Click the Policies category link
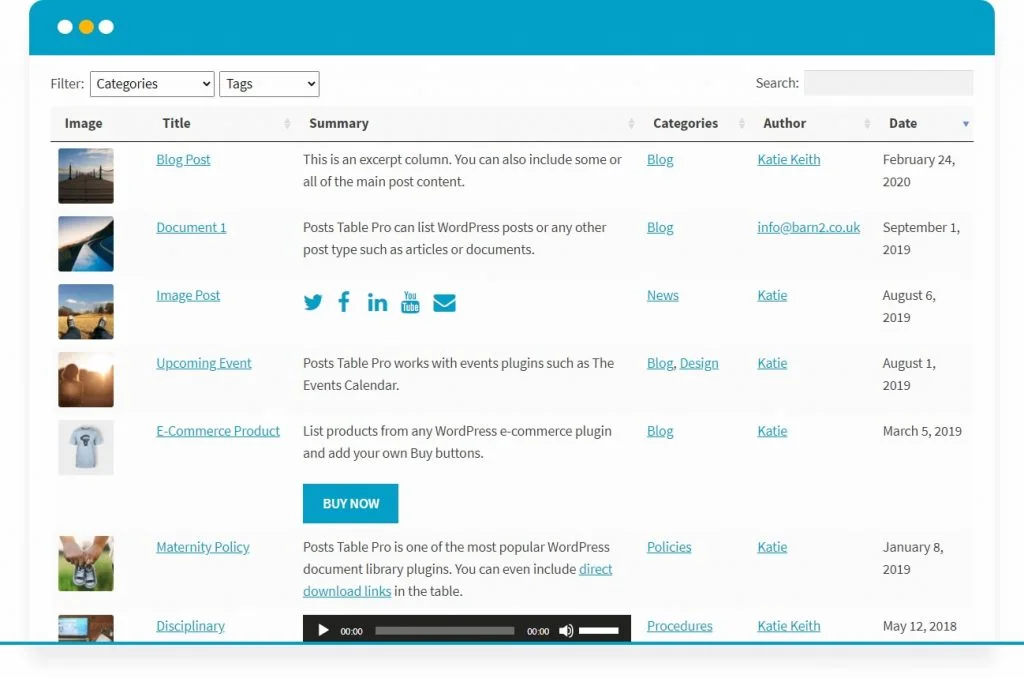The width and height of the screenshot is (1024, 678). (x=669, y=547)
